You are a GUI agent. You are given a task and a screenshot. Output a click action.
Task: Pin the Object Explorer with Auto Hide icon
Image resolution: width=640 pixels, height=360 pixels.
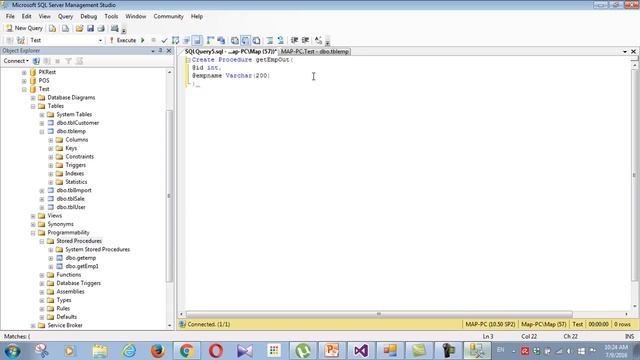click(160, 51)
